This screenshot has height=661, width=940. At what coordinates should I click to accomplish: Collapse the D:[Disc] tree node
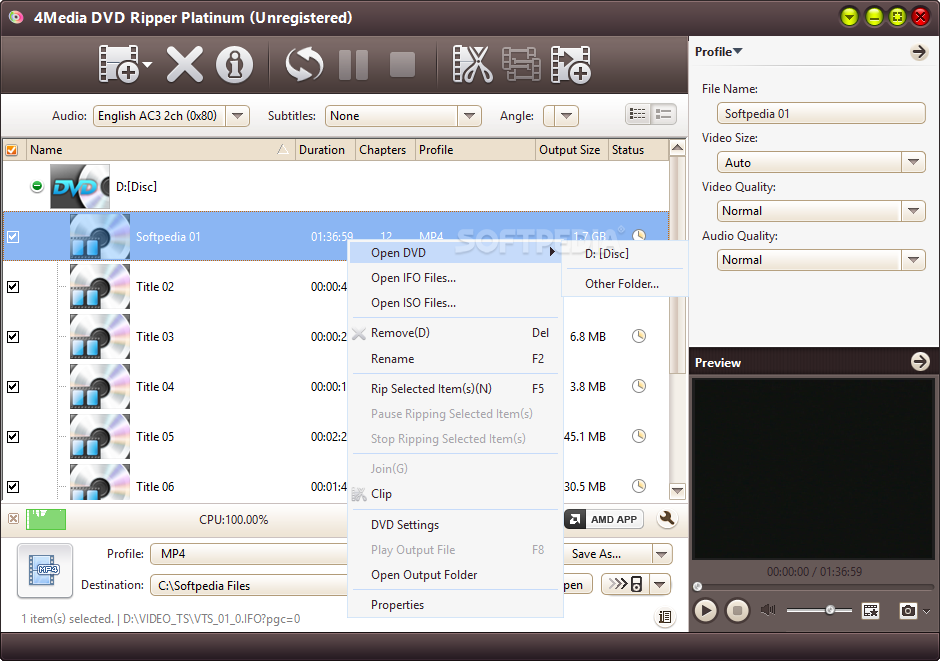37,186
